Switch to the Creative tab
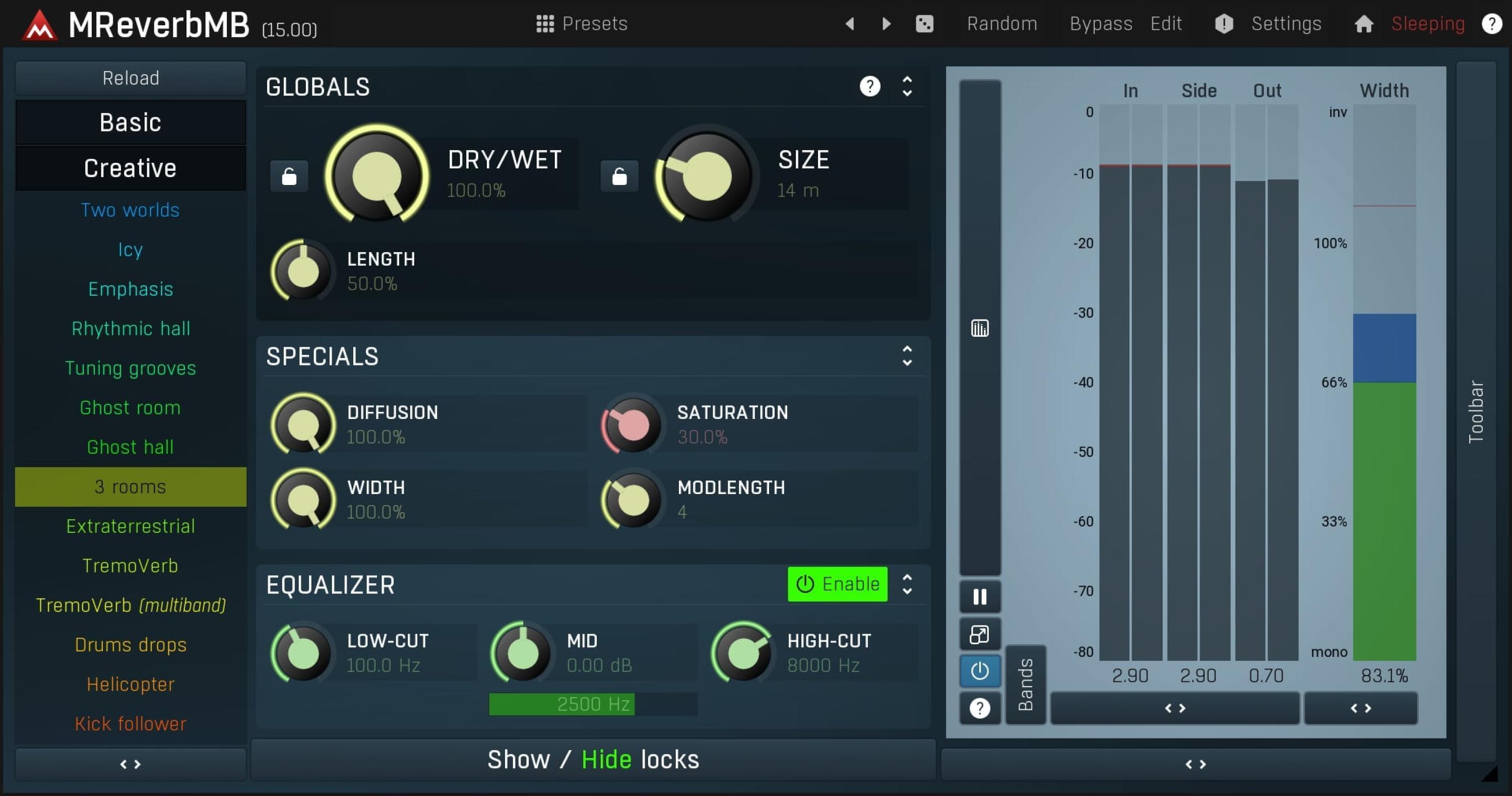This screenshot has width=1512, height=796. (131, 168)
